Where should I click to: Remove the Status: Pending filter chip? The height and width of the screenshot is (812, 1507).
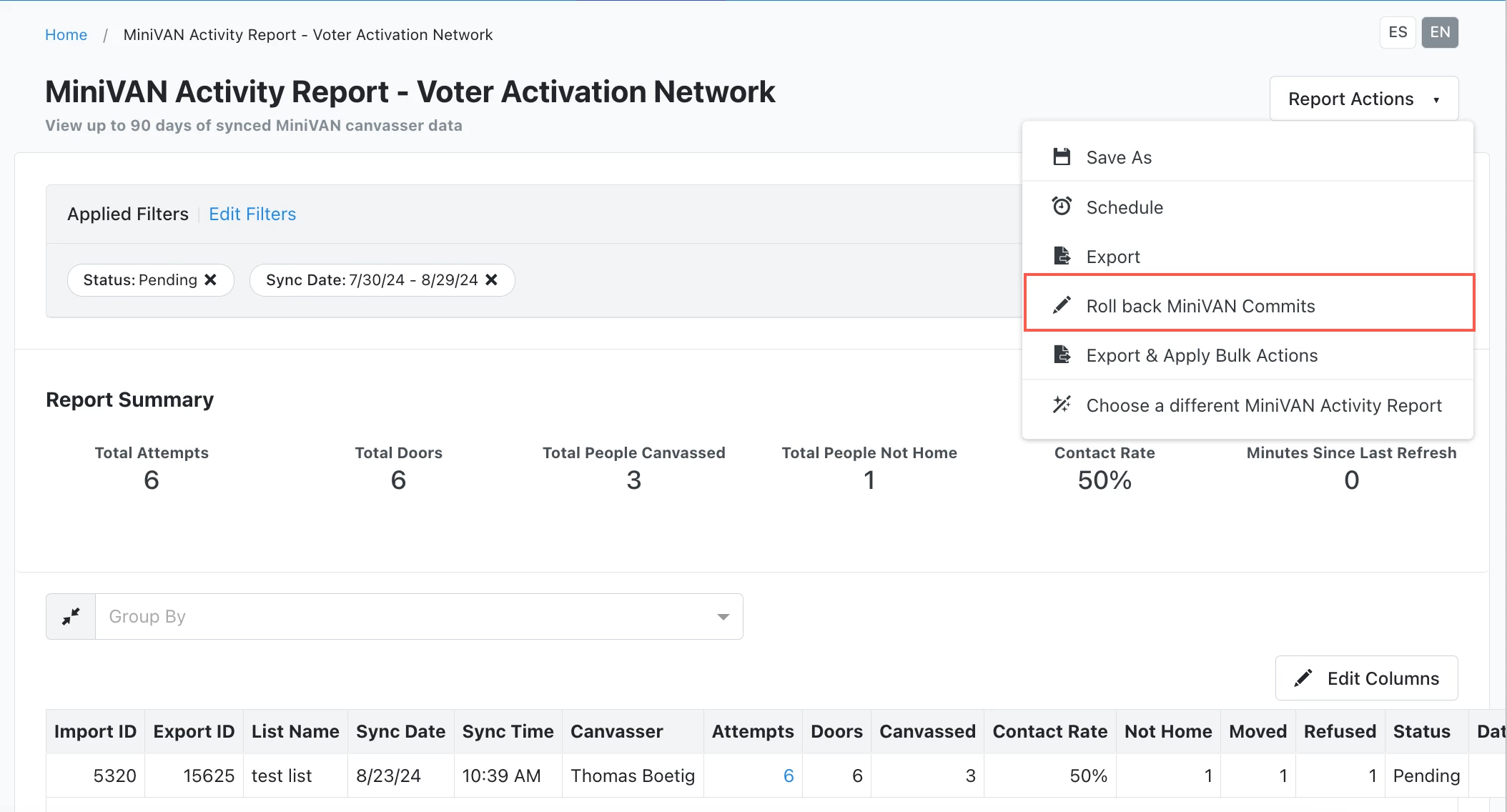coord(210,279)
